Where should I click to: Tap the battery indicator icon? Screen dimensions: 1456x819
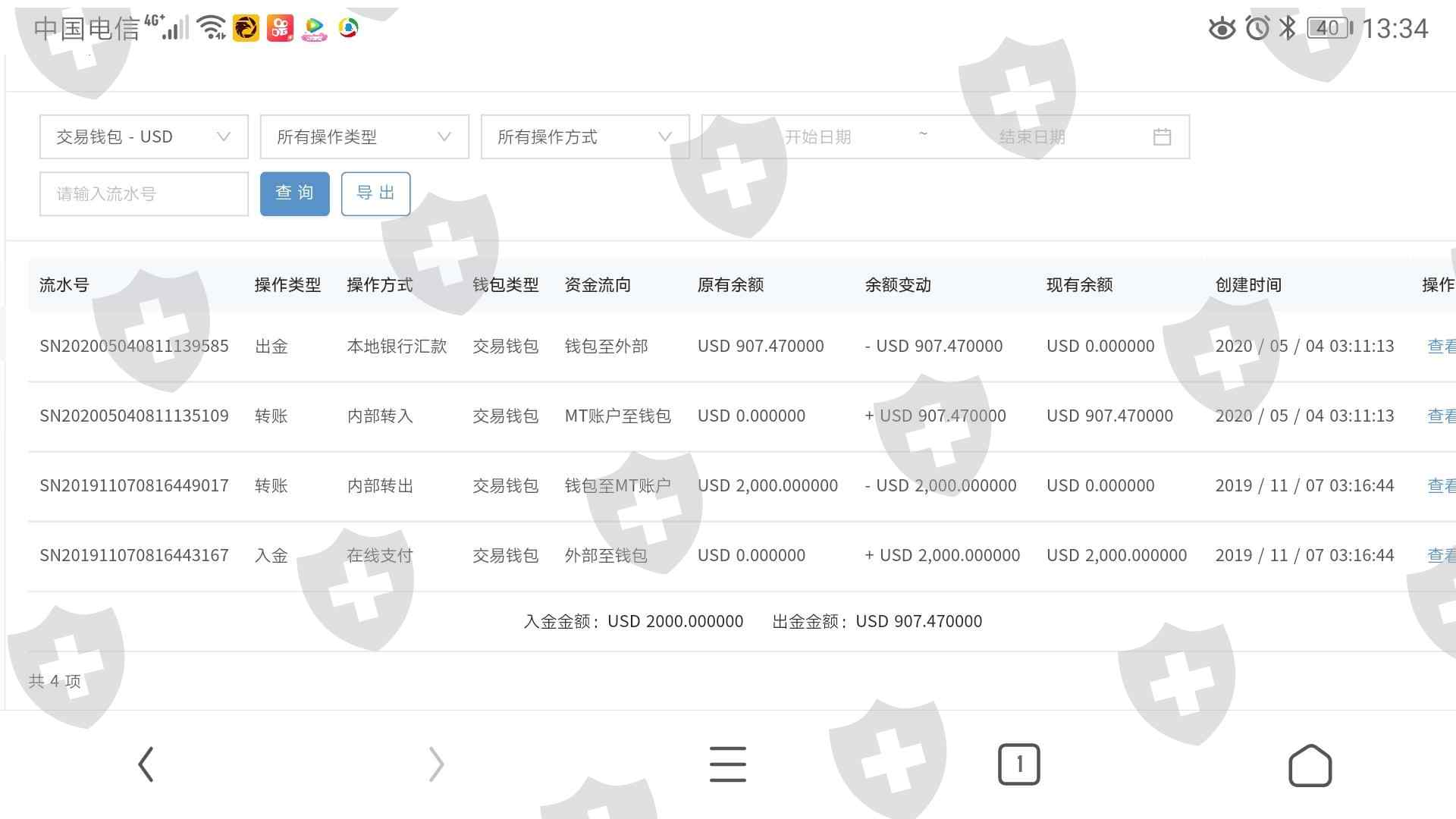1329,29
